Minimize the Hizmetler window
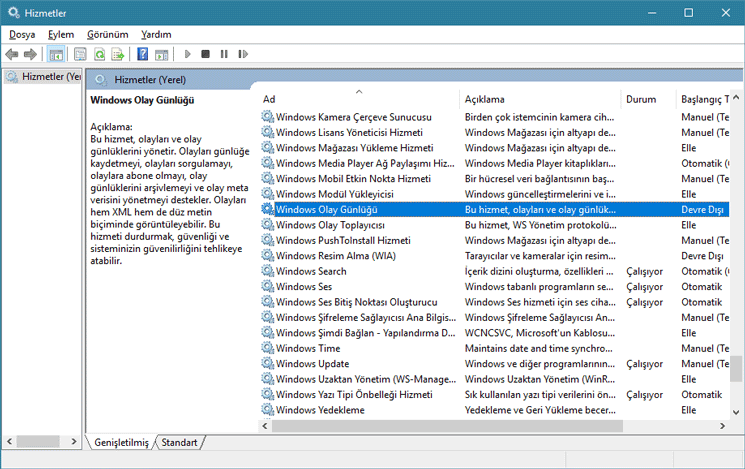The height and width of the screenshot is (469, 745). pyautogui.click(x=652, y=13)
